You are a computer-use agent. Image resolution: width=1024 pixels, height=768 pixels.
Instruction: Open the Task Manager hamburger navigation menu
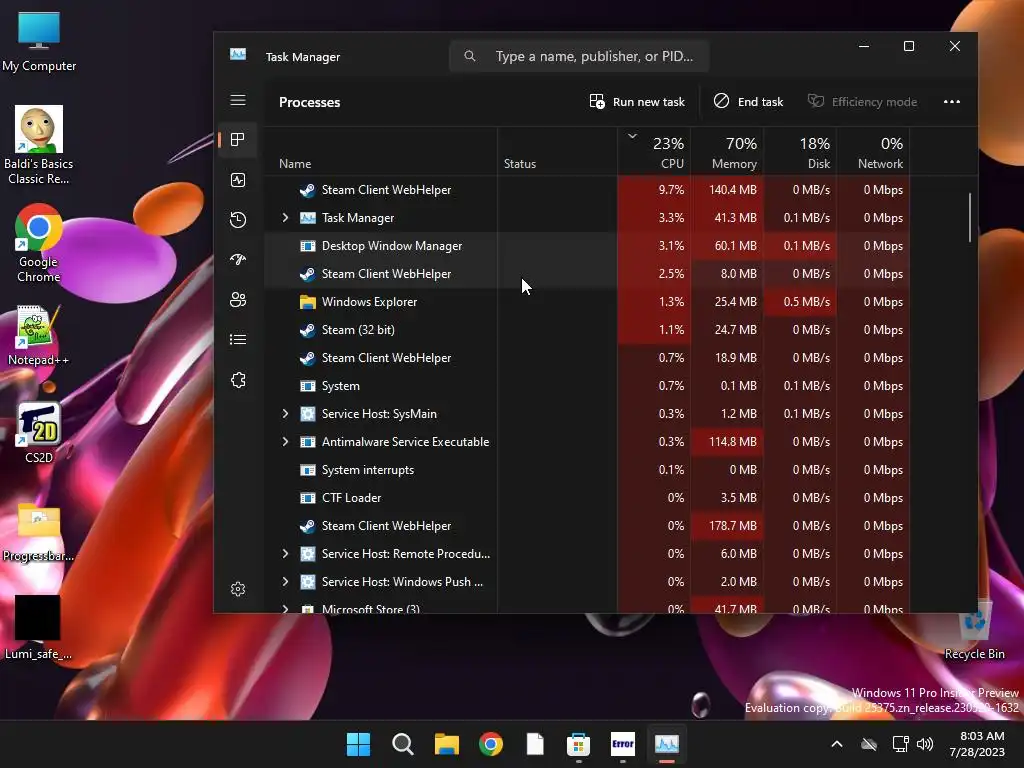coord(238,100)
